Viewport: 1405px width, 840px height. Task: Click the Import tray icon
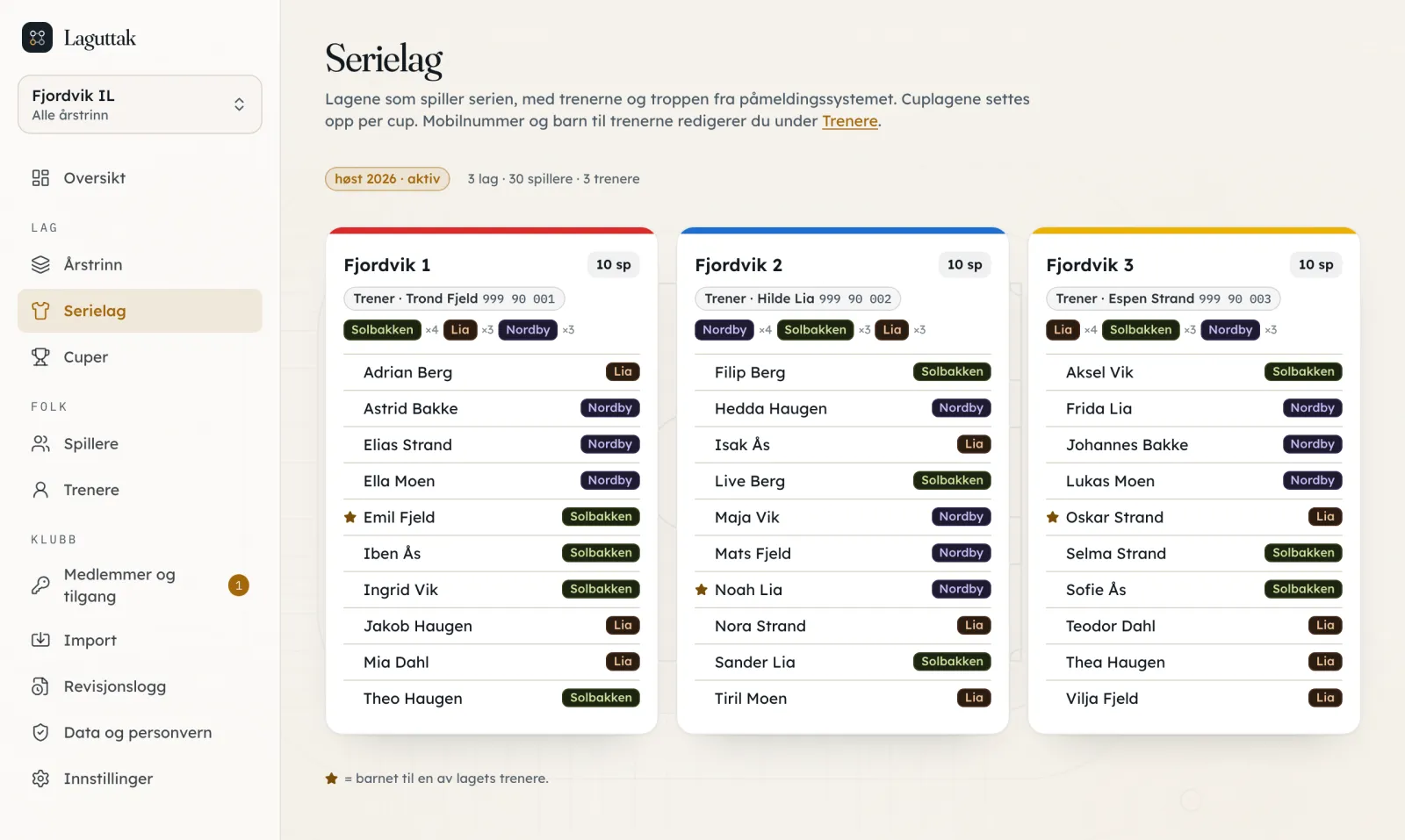click(40, 640)
